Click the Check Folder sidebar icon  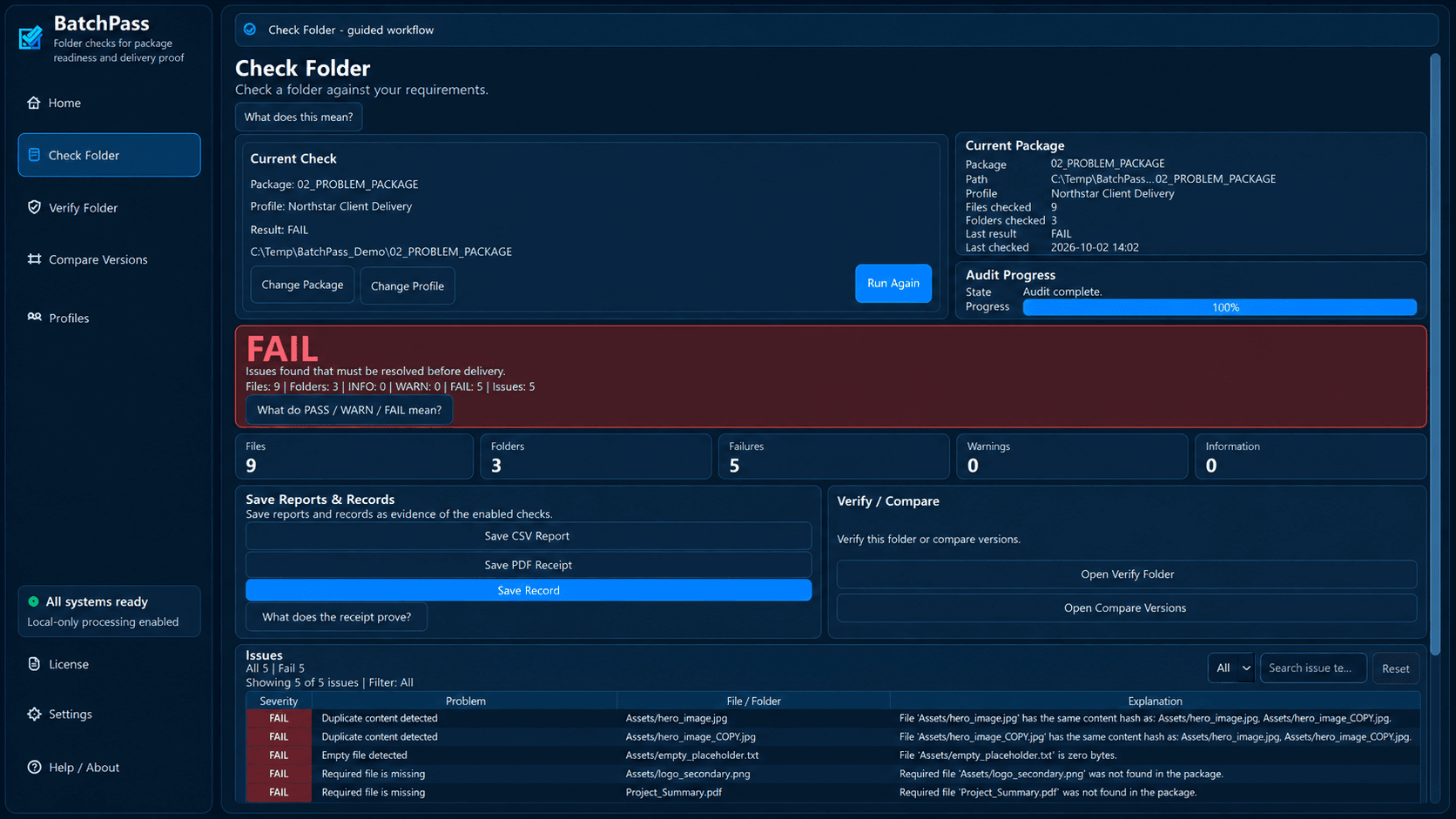coord(34,155)
